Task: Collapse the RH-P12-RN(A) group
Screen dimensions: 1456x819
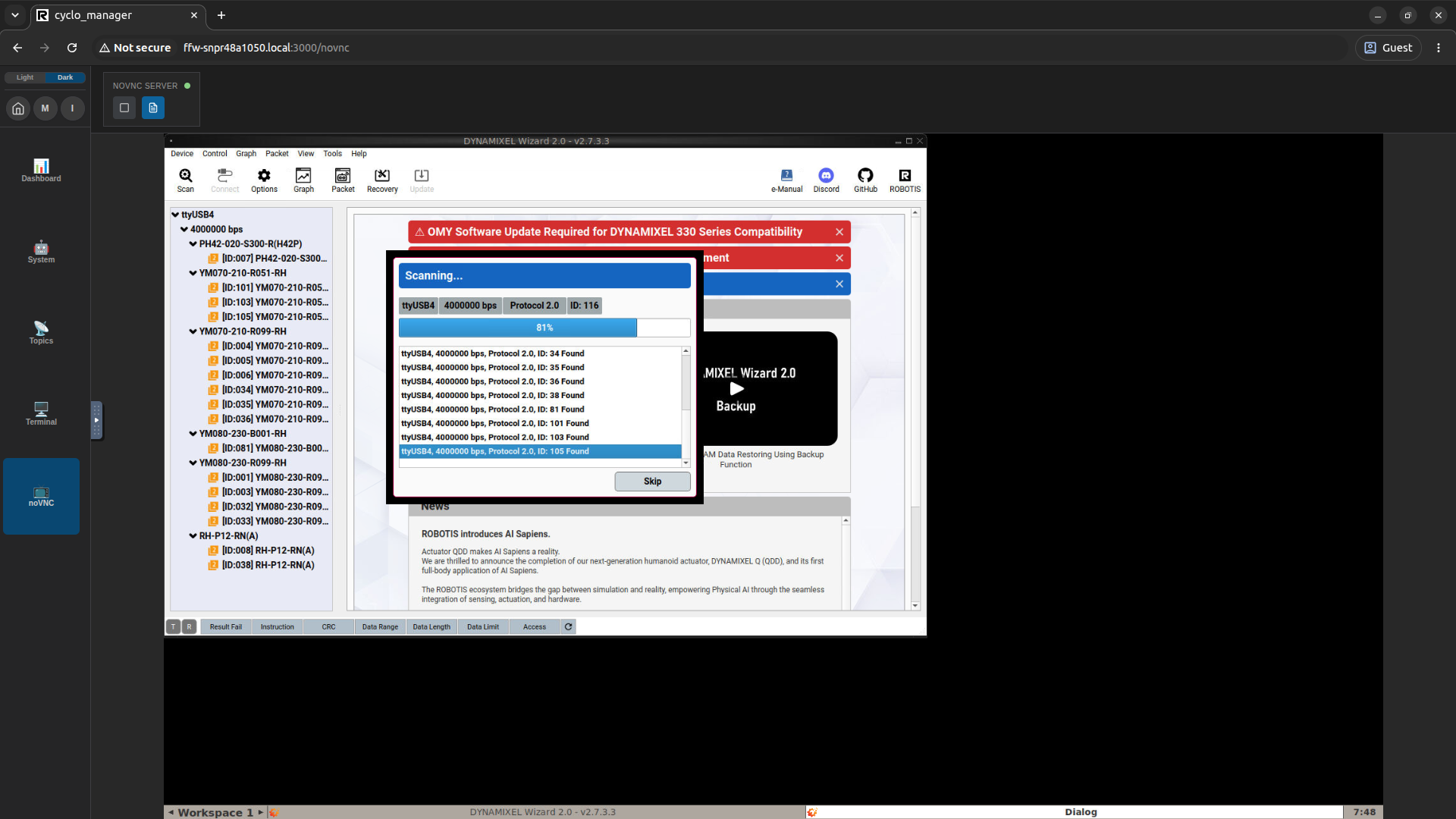Action: pos(193,535)
